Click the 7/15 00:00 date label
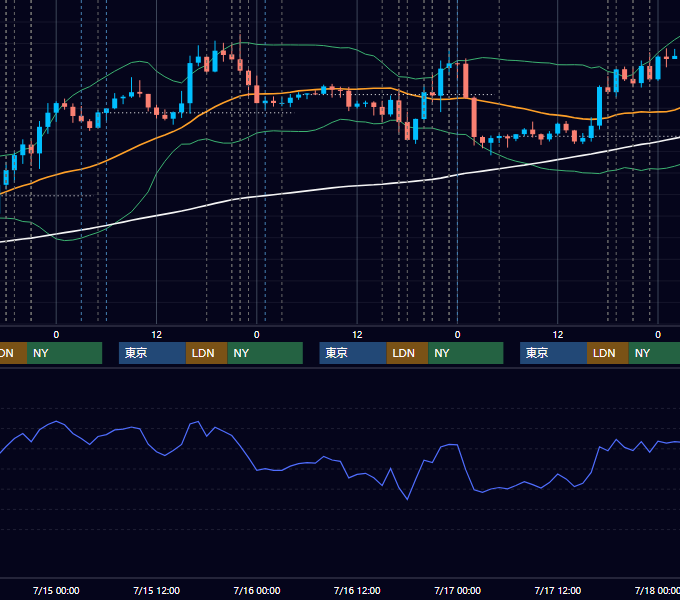The width and height of the screenshot is (680, 600). [x=56, y=590]
